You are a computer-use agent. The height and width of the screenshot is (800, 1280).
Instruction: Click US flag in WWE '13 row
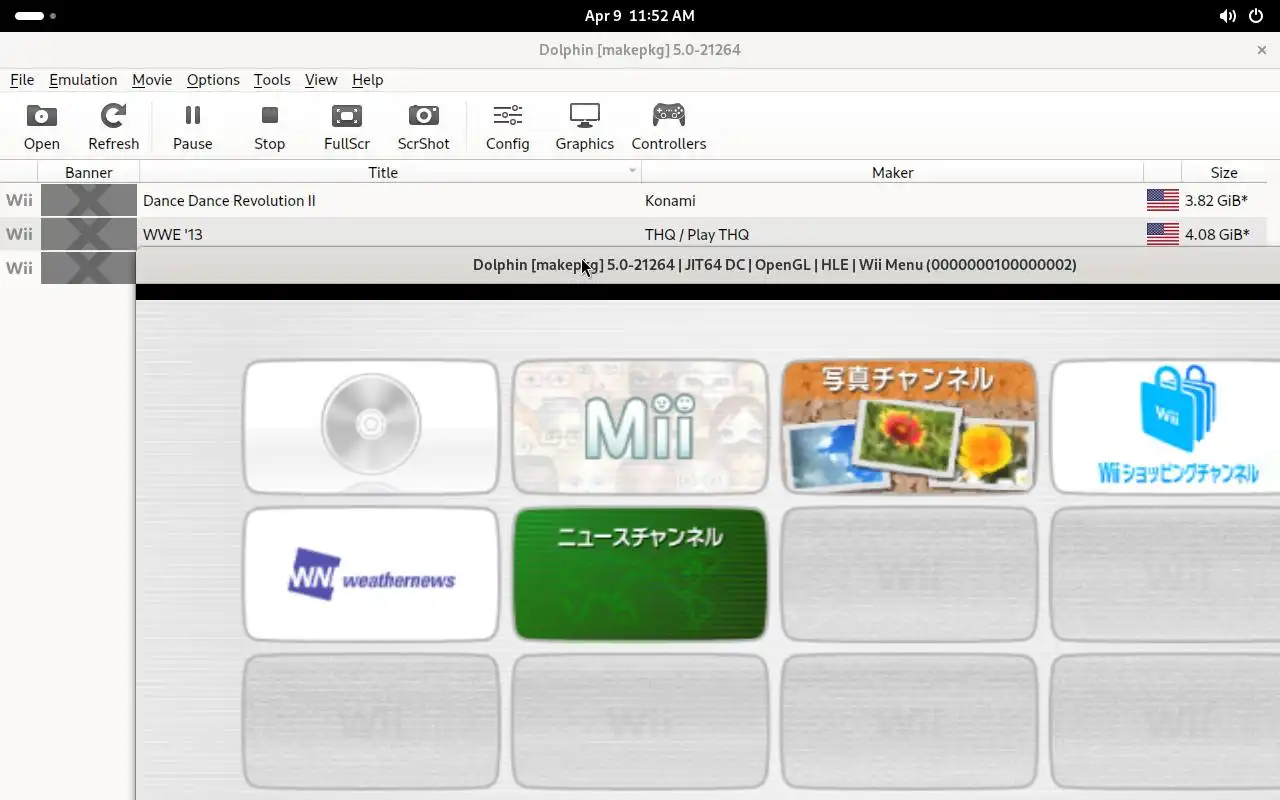(1163, 234)
